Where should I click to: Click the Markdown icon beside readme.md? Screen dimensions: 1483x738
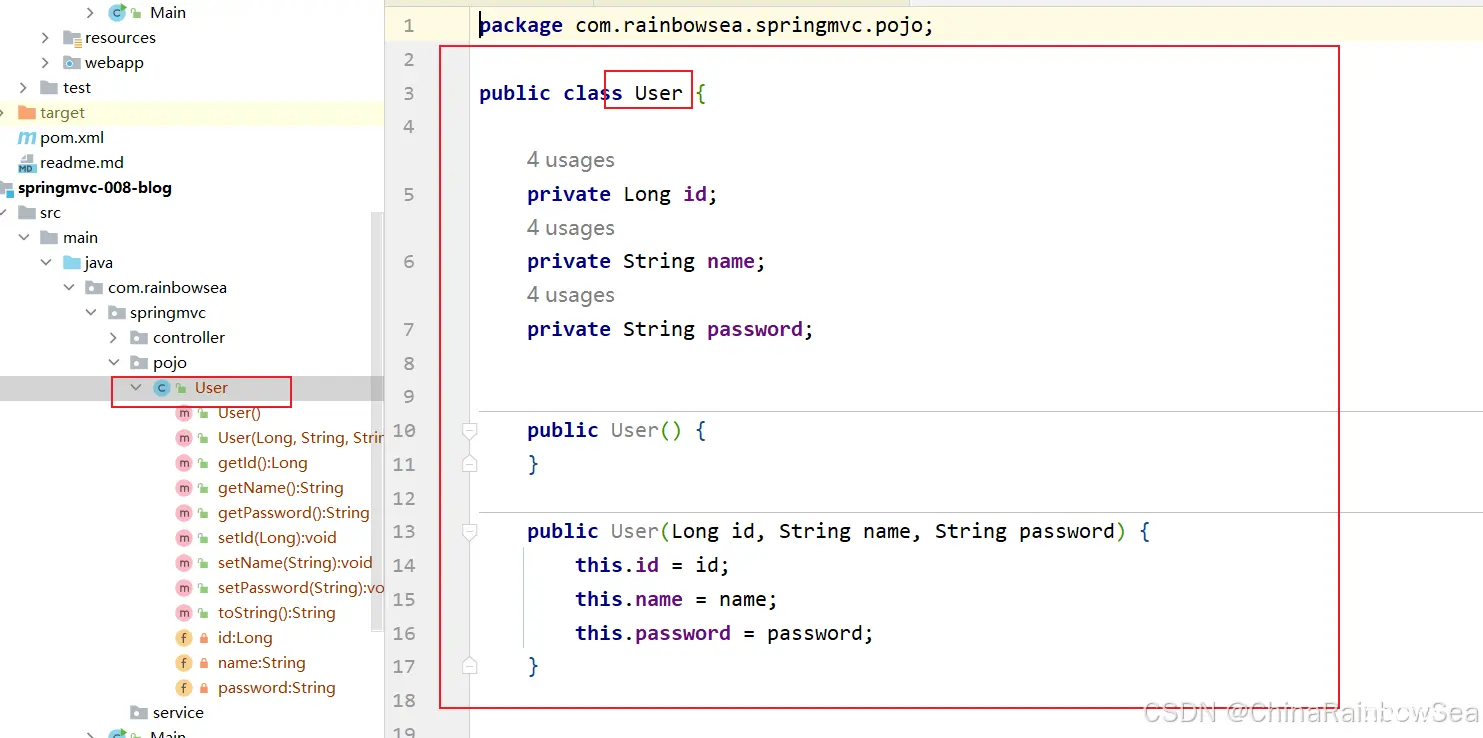pyautogui.click(x=27, y=163)
